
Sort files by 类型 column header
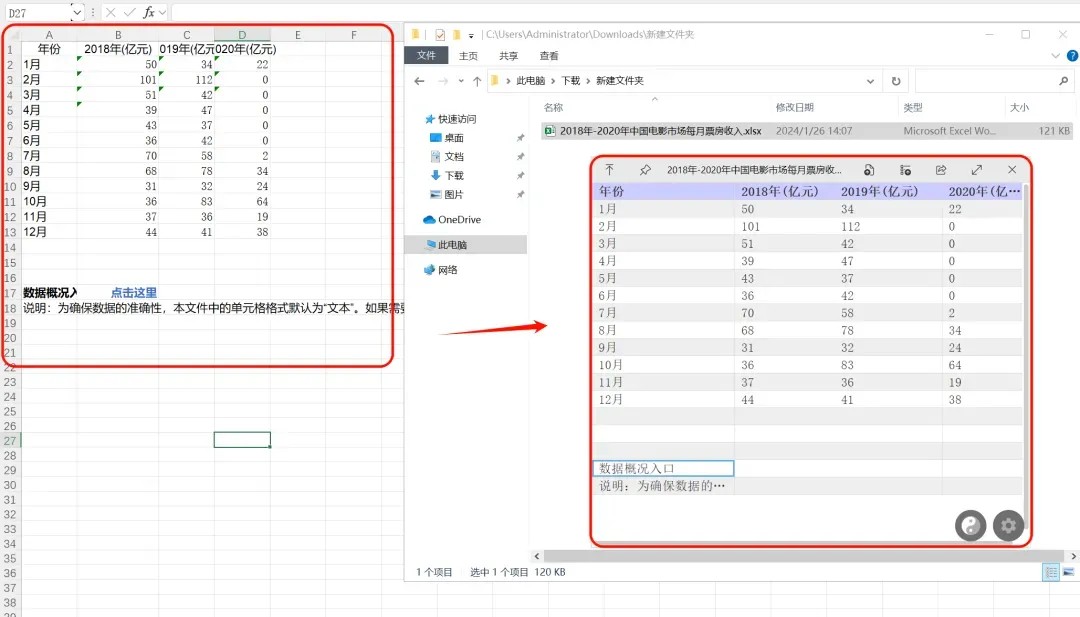pyautogui.click(x=913, y=107)
